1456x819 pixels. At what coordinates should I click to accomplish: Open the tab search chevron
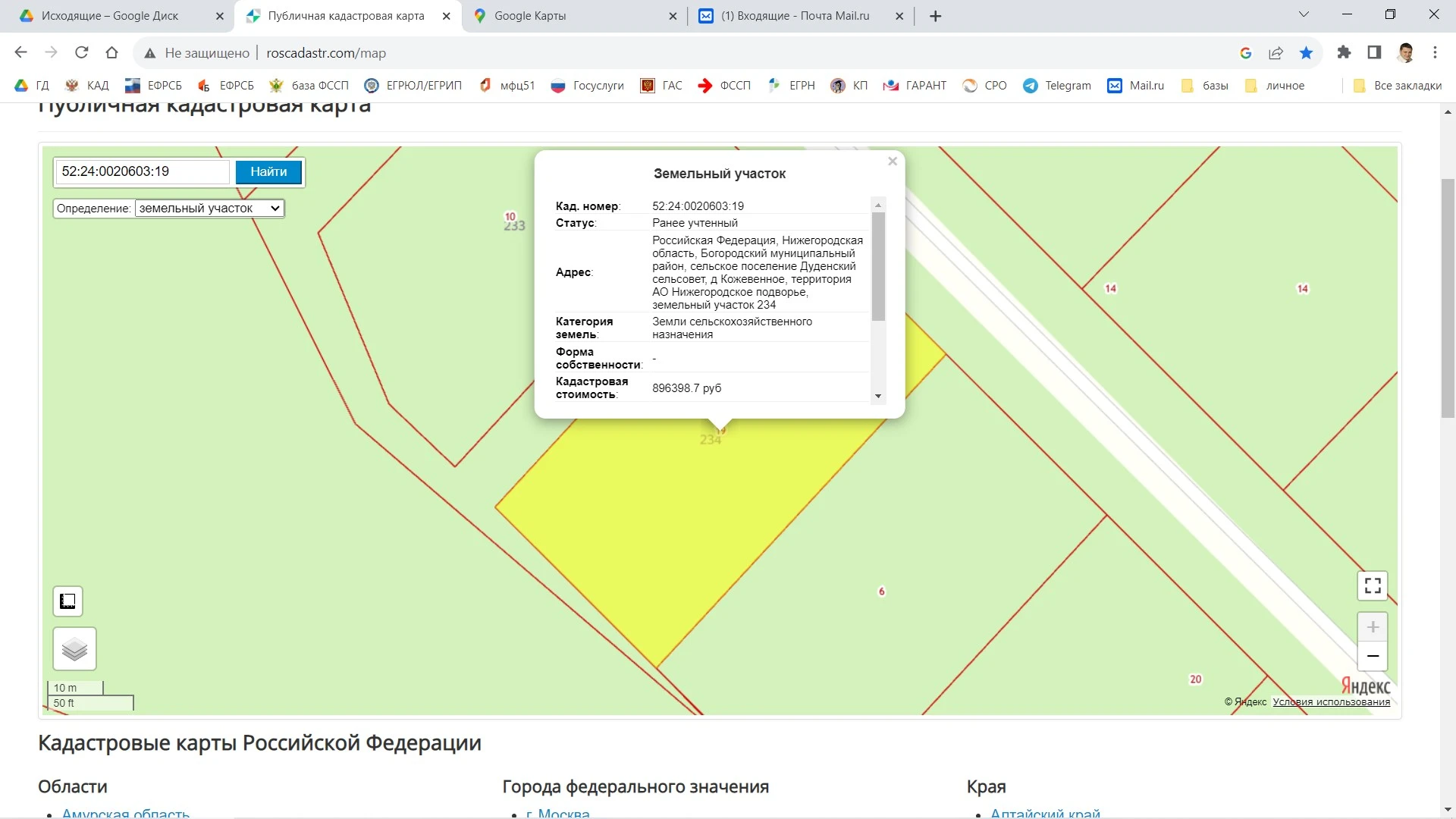1304,14
